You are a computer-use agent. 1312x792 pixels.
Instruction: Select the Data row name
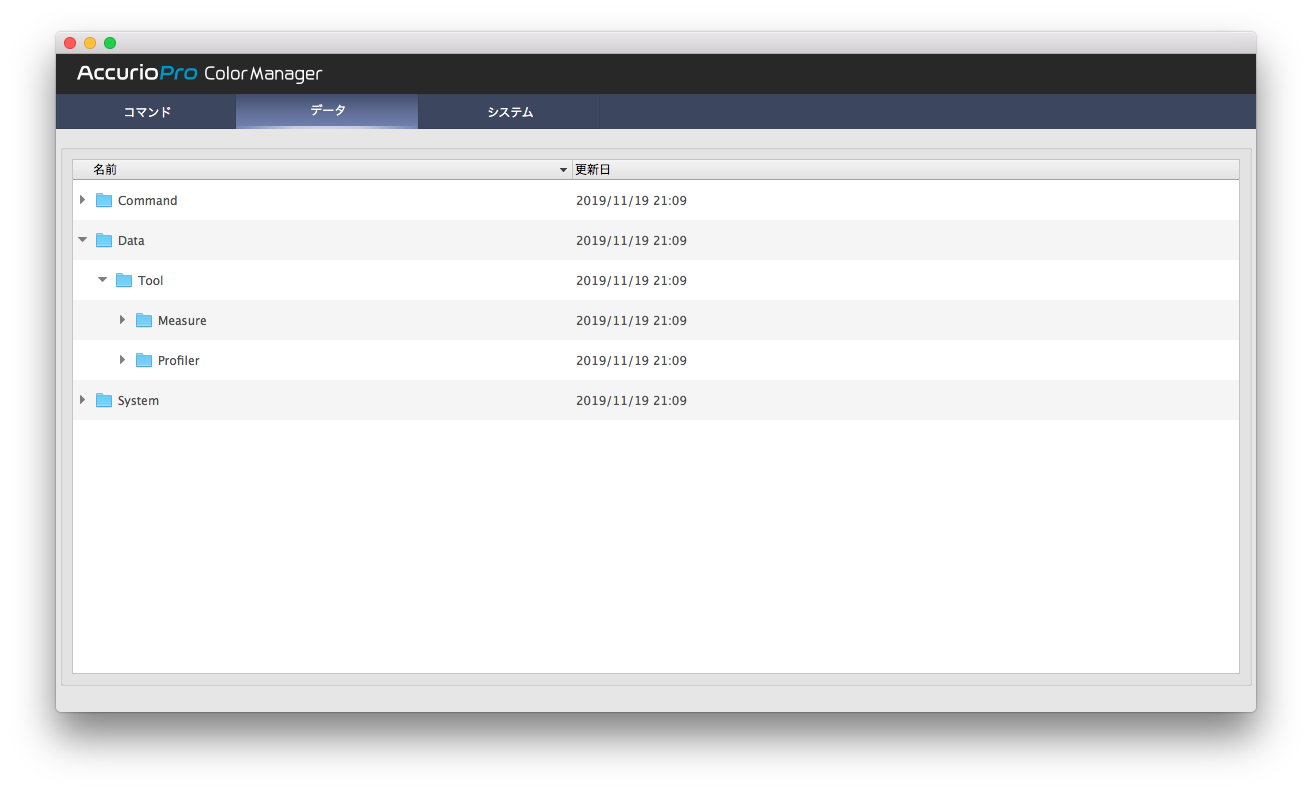[131, 240]
